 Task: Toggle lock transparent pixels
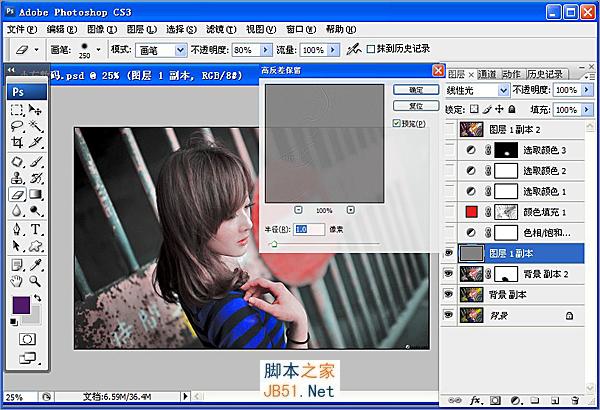click(x=474, y=109)
